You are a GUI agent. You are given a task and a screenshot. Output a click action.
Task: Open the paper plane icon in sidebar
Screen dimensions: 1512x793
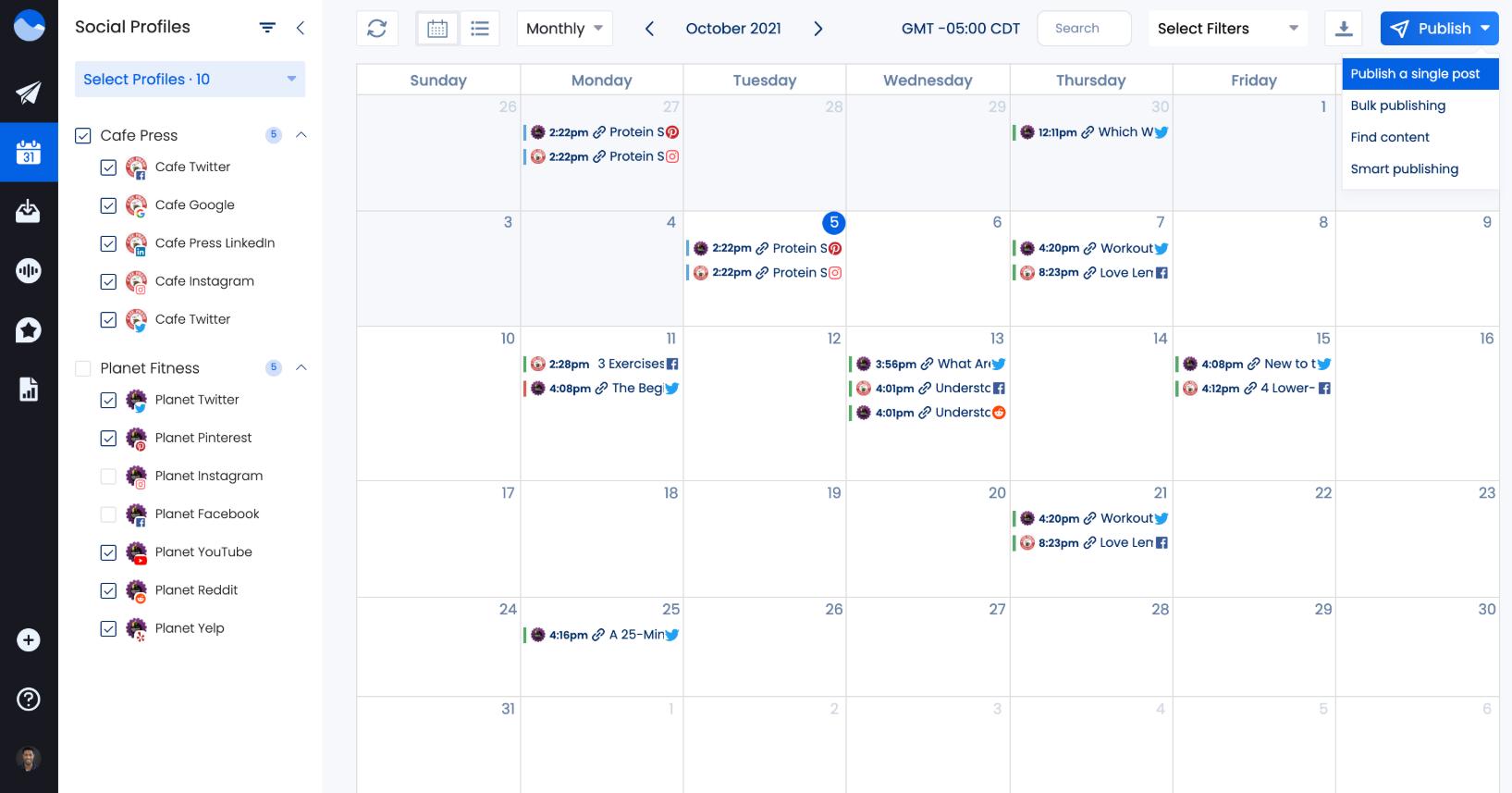coord(29,93)
